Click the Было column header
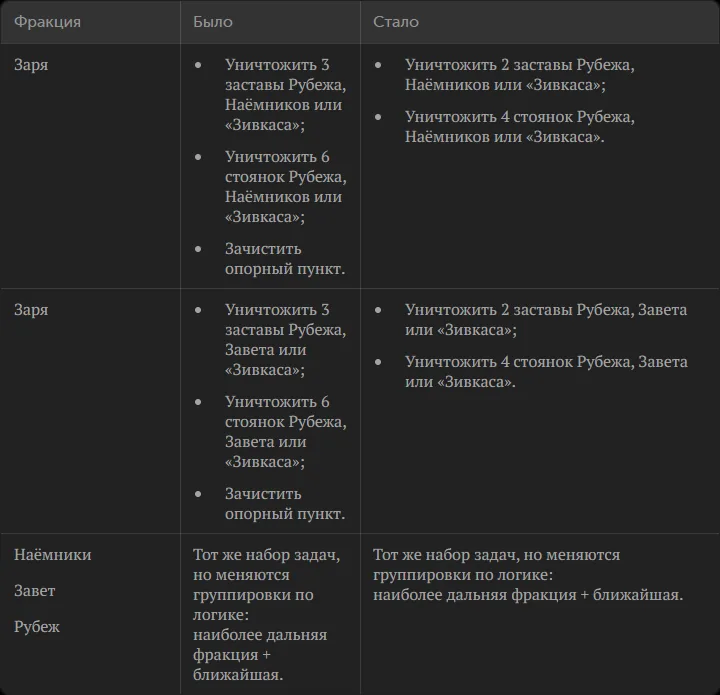This screenshot has height=695, width=720. (213, 22)
